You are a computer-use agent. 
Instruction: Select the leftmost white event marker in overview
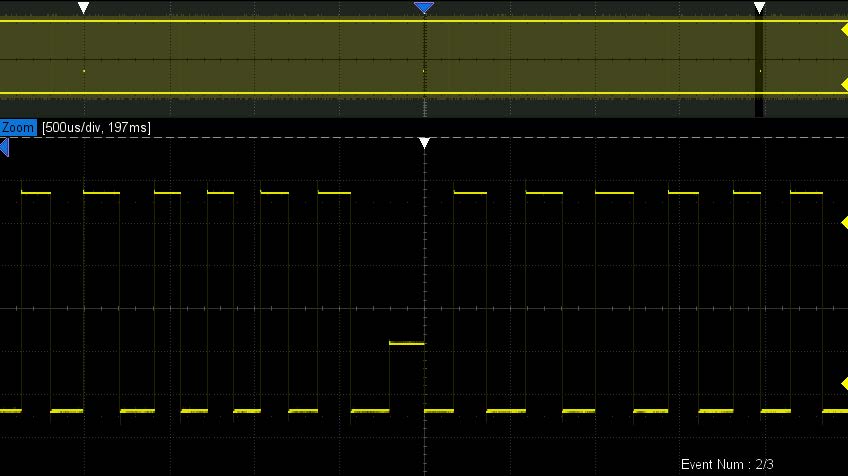coord(84,8)
